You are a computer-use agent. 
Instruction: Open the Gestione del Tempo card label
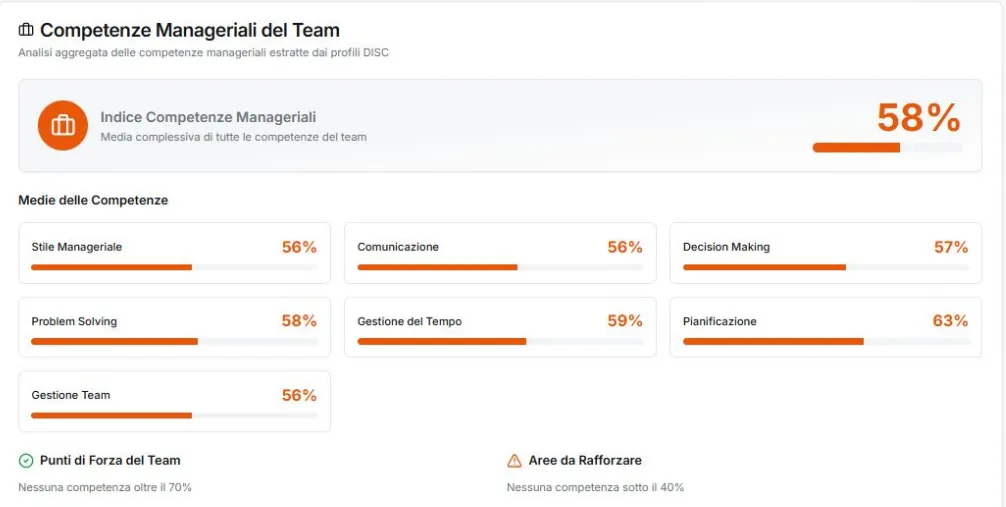[x=409, y=321]
